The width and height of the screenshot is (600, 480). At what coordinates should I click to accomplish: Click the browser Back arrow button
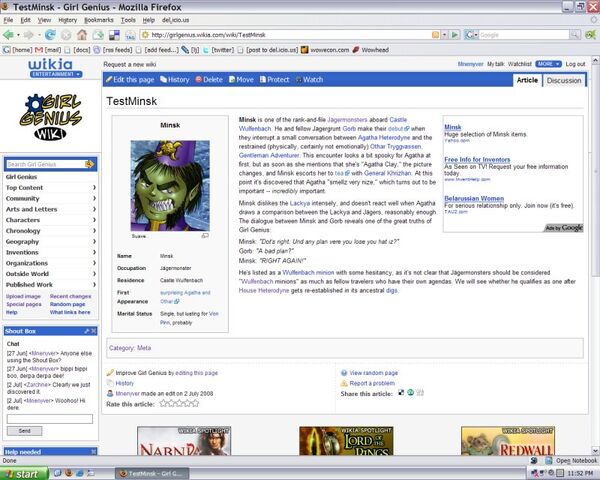8,35
